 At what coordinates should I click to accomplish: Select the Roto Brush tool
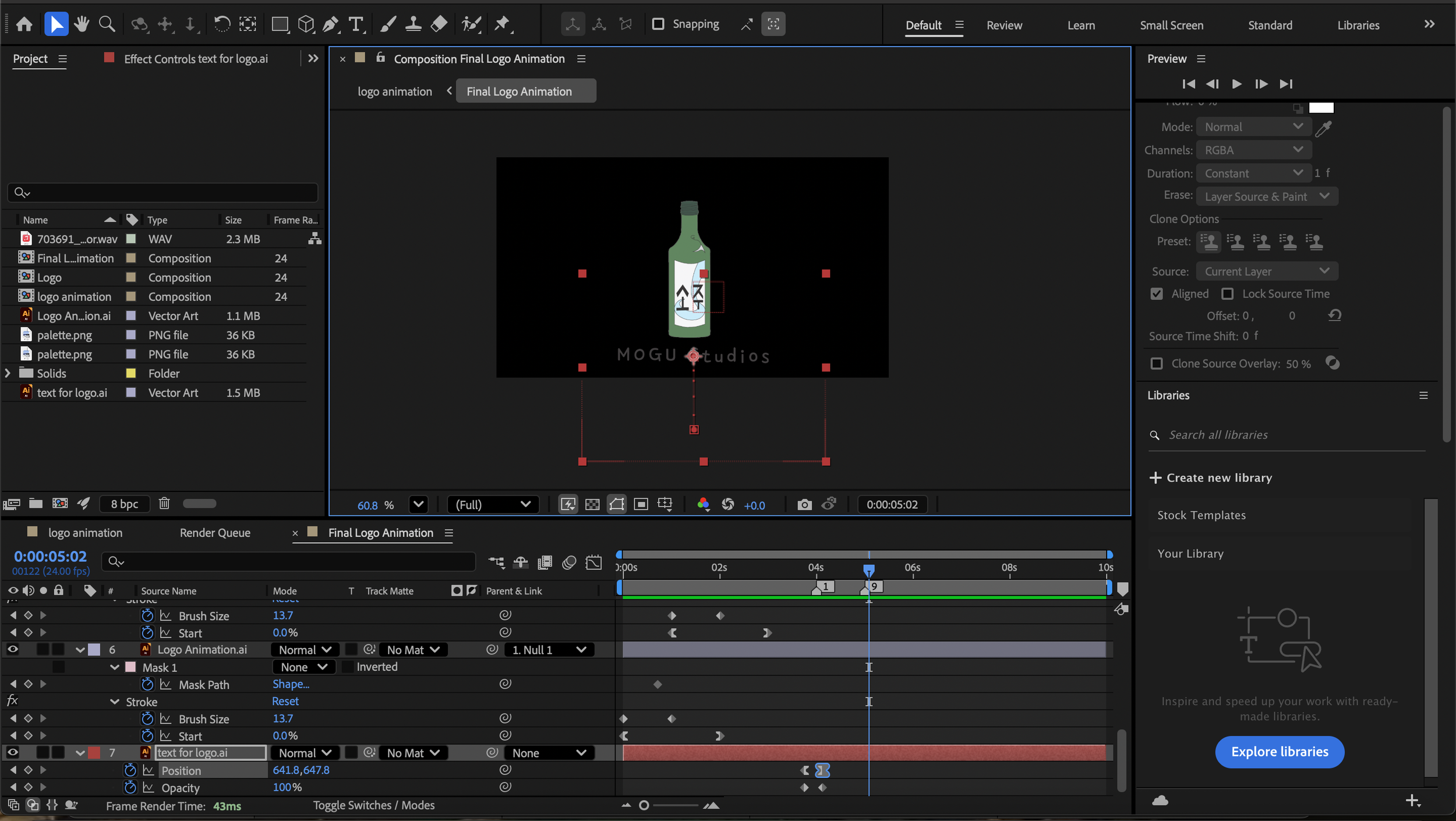click(x=472, y=24)
